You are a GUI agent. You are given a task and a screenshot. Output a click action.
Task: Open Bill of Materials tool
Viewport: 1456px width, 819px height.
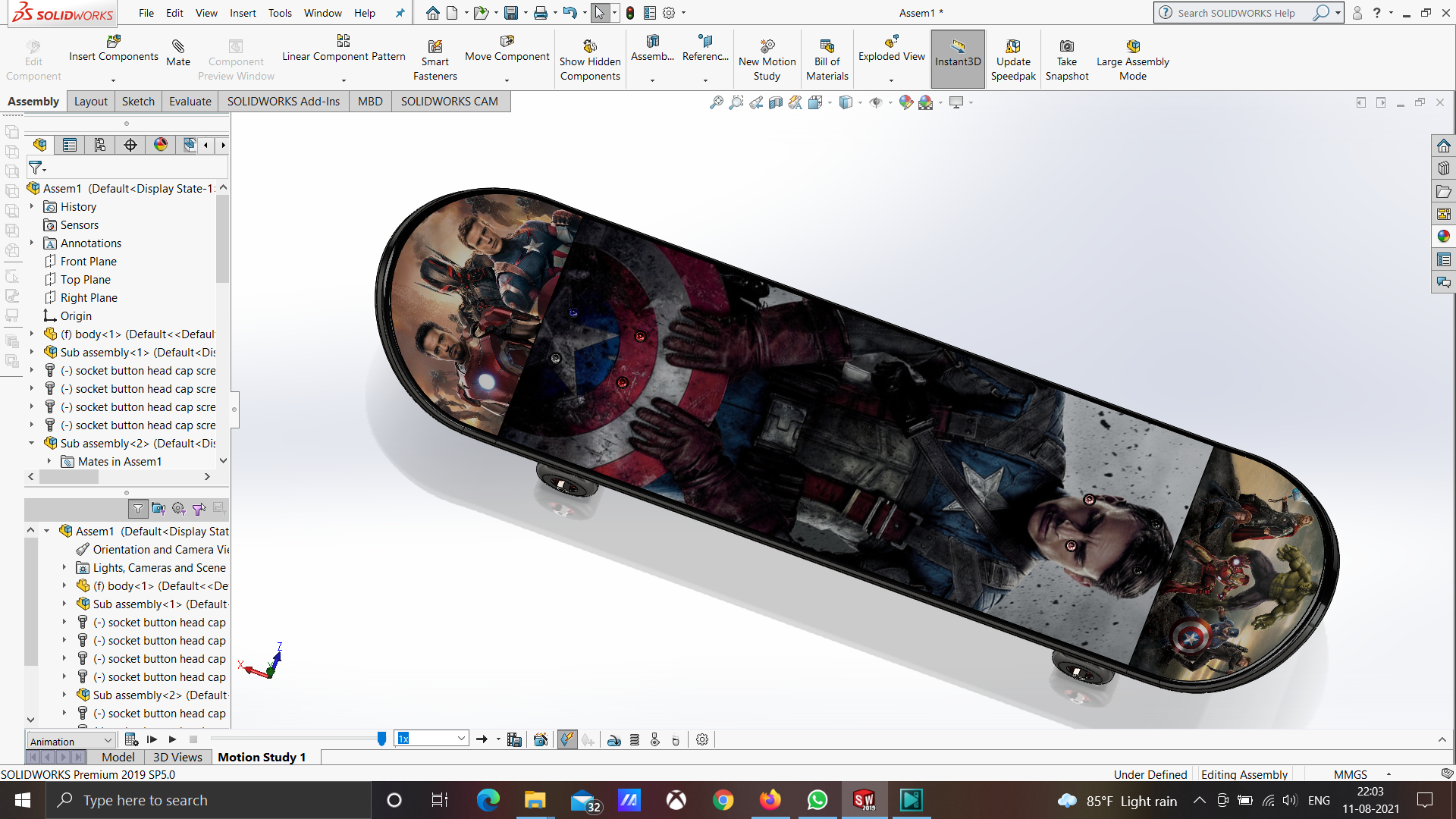click(827, 59)
